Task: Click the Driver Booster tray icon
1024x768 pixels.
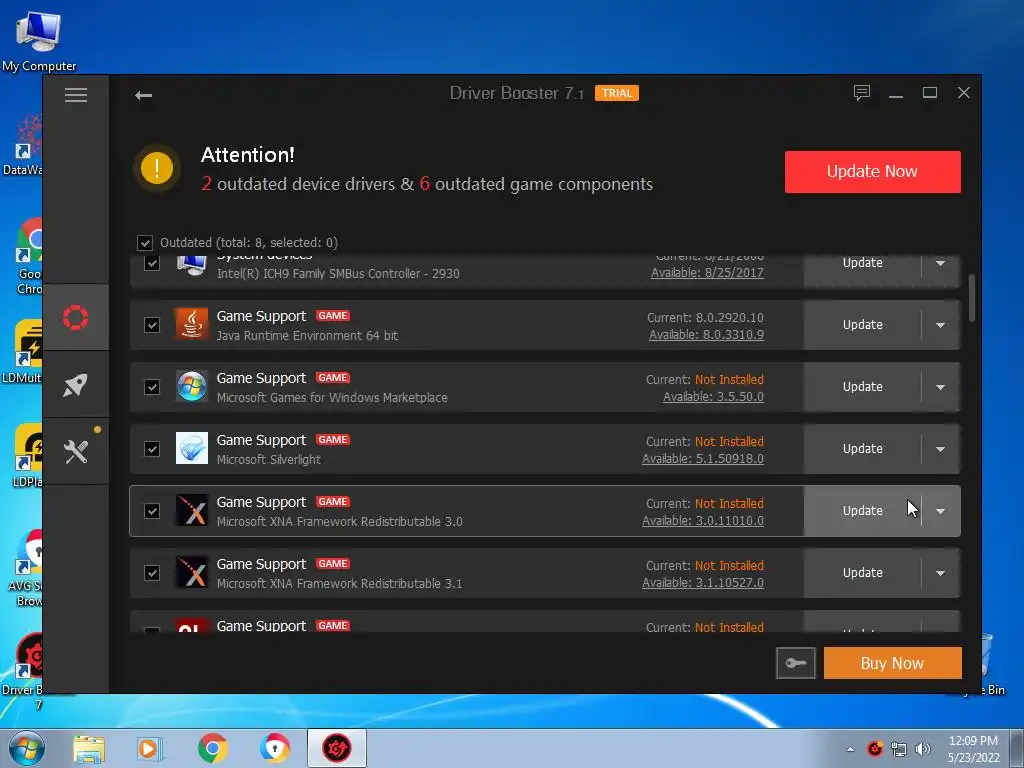Action: pyautogui.click(x=875, y=749)
